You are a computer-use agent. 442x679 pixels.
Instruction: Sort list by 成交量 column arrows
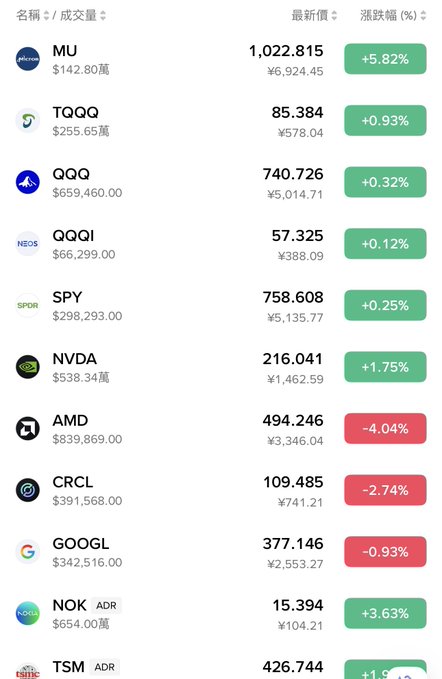point(103,16)
